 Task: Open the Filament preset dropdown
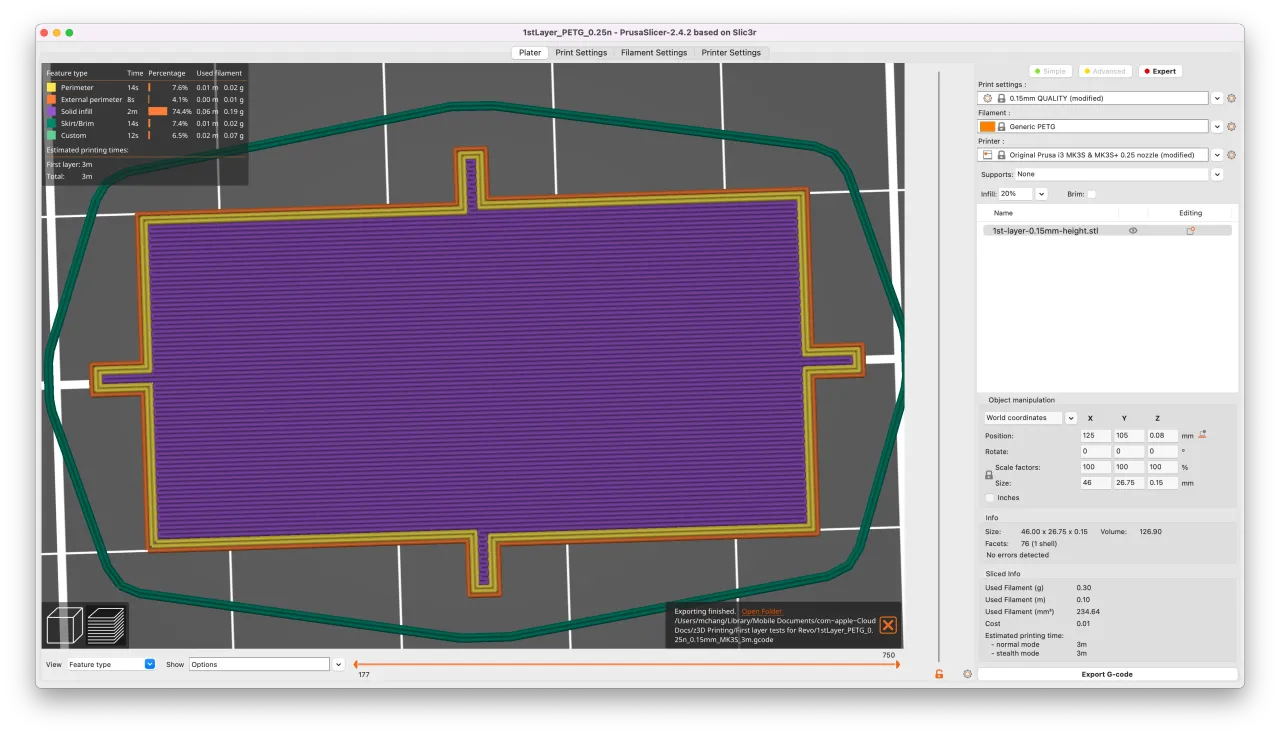[x=1217, y=127]
